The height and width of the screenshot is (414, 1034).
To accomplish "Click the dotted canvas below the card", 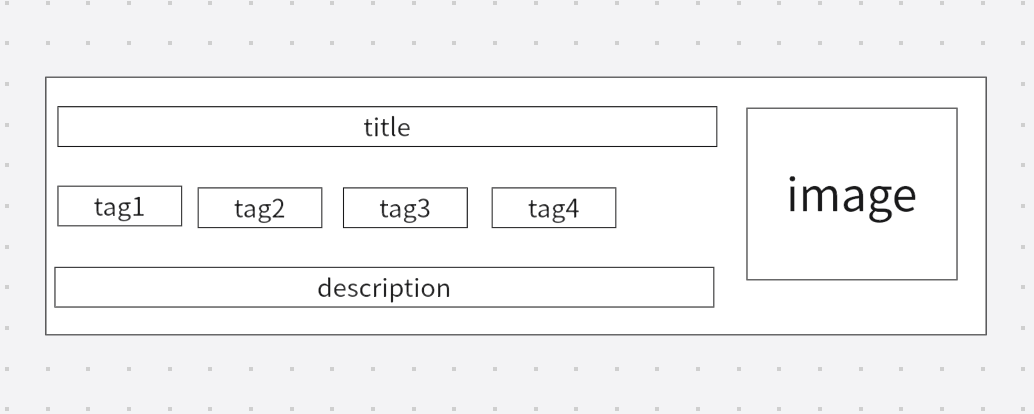I will point(500,375).
